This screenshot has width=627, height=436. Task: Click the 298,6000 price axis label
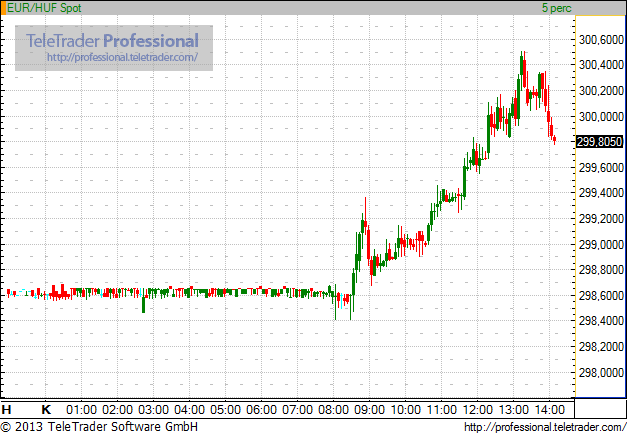click(x=601, y=296)
